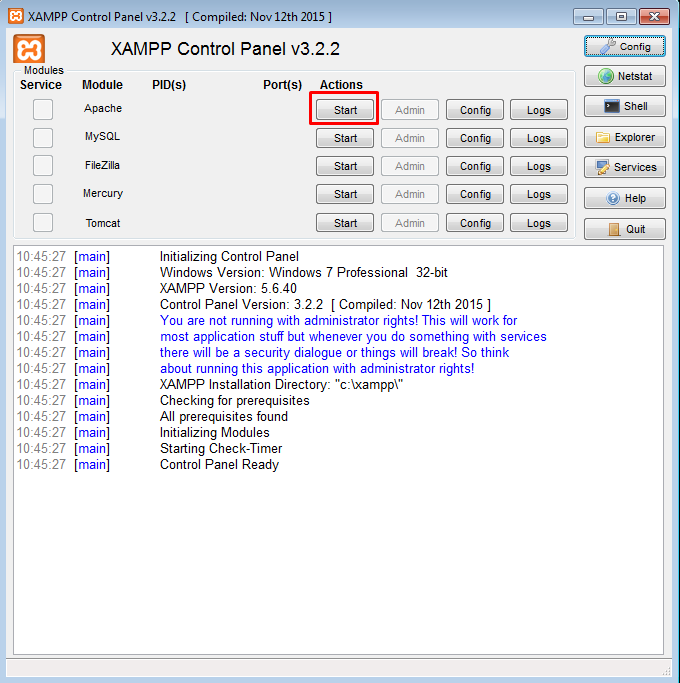Click the MySQL Admin button
The width and height of the screenshot is (680, 683).
(x=409, y=138)
